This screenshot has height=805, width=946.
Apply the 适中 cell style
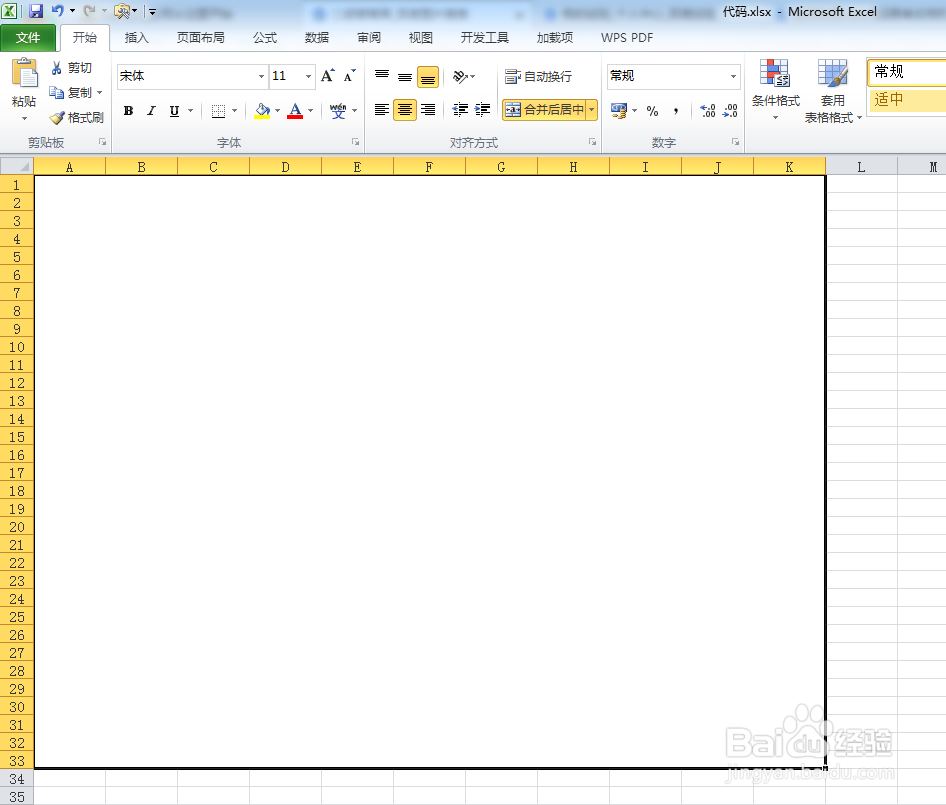click(907, 100)
